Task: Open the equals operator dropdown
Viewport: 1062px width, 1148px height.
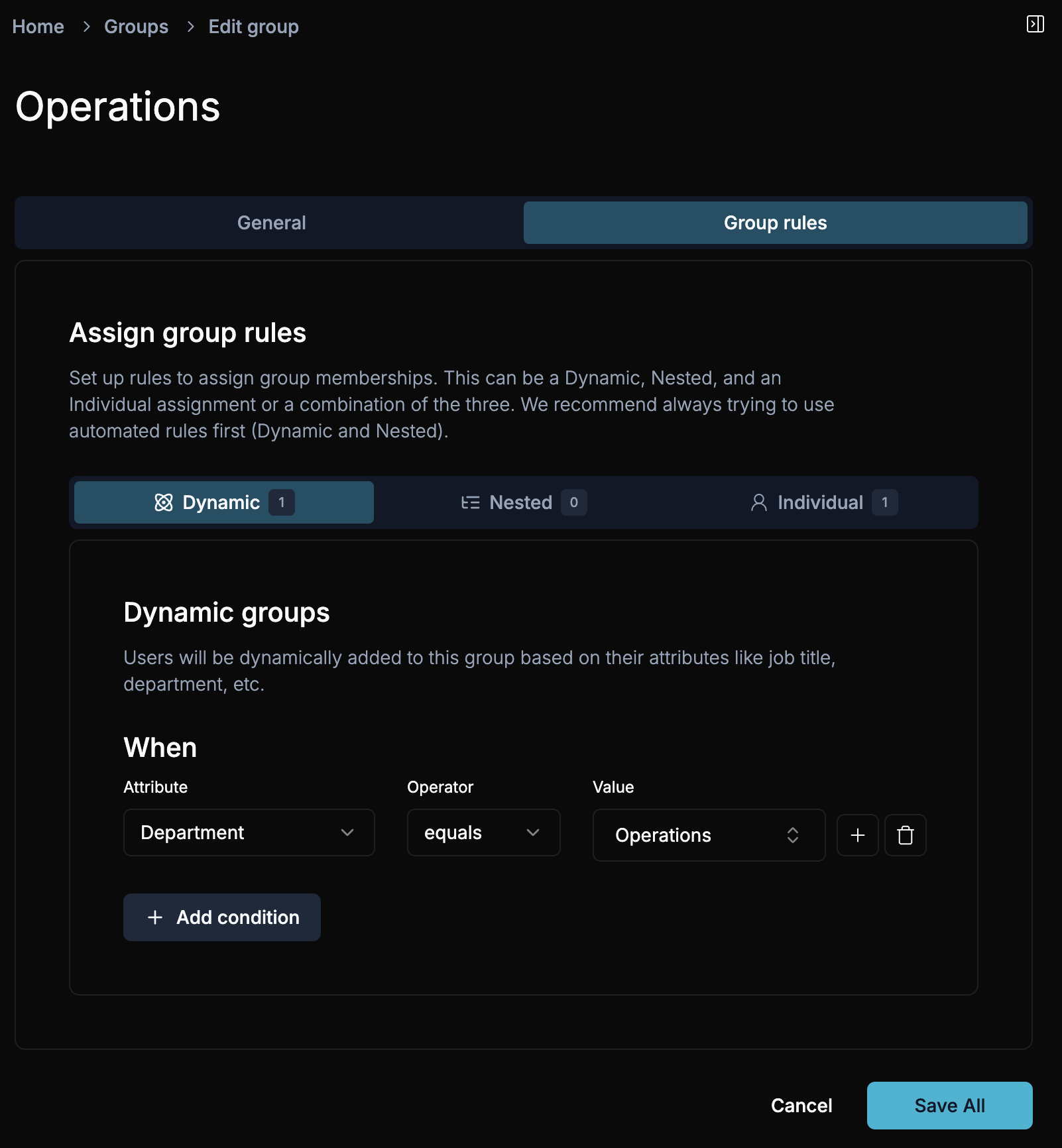Action: click(x=483, y=832)
